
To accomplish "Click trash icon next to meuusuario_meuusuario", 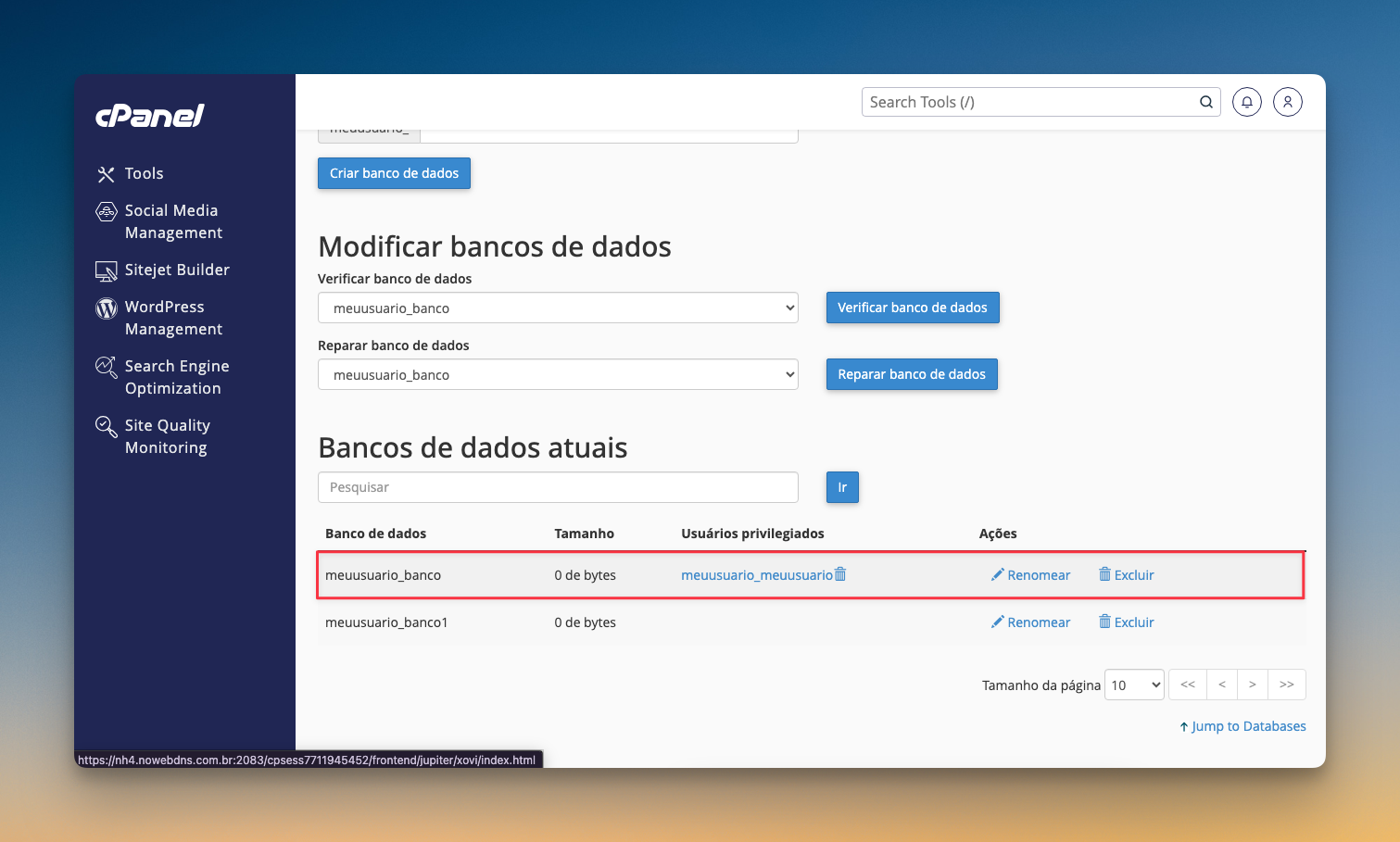I will (840, 574).
